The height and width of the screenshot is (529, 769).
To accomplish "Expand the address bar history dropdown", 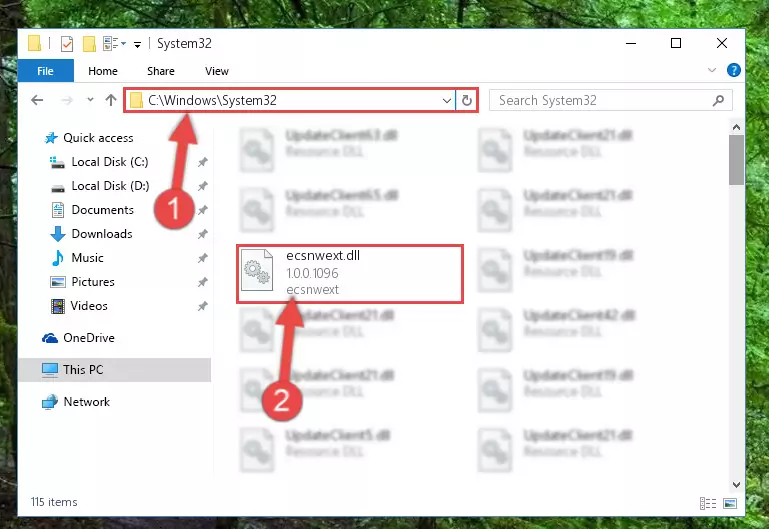I will click(x=446, y=101).
